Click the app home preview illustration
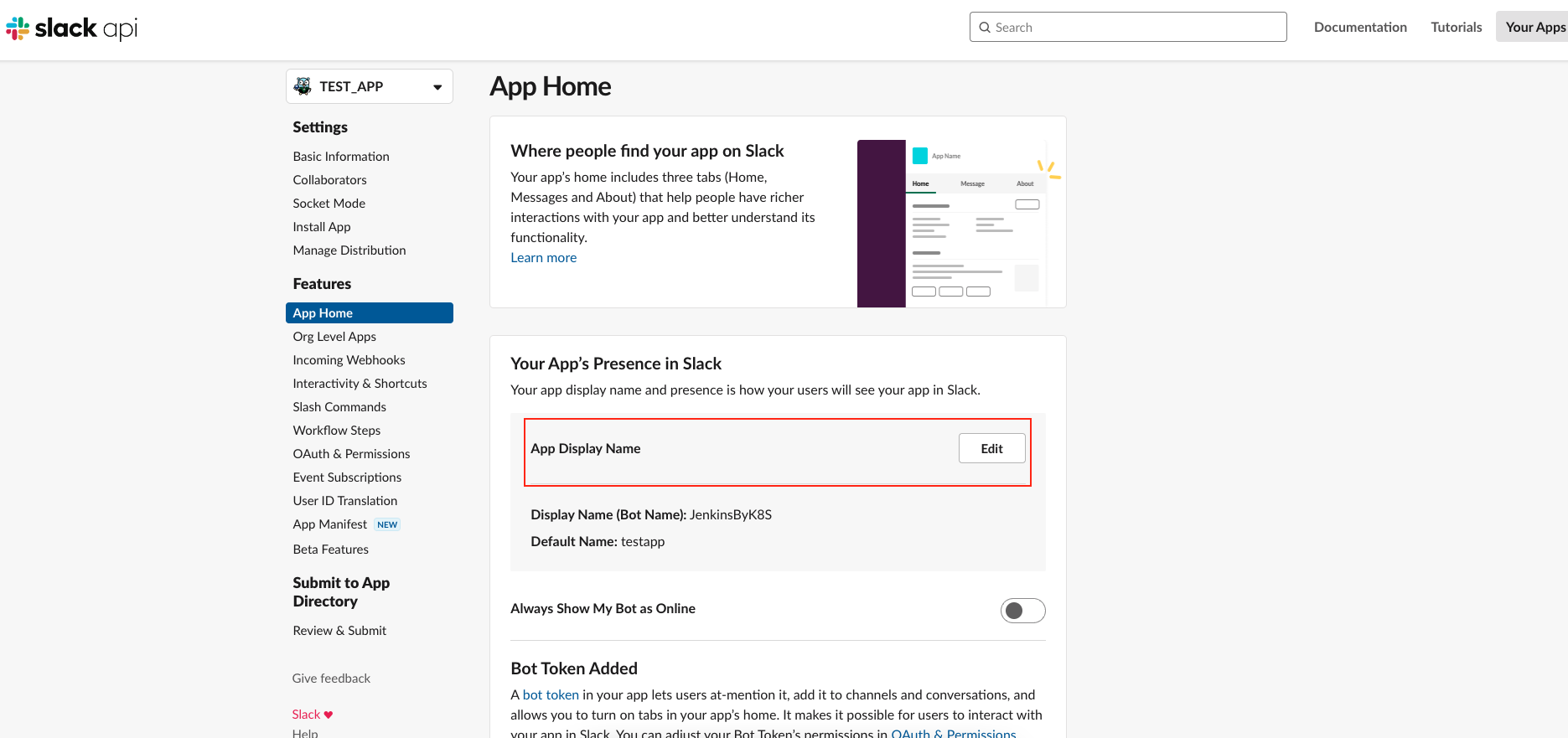Viewport: 1568px width, 738px height. point(960,224)
